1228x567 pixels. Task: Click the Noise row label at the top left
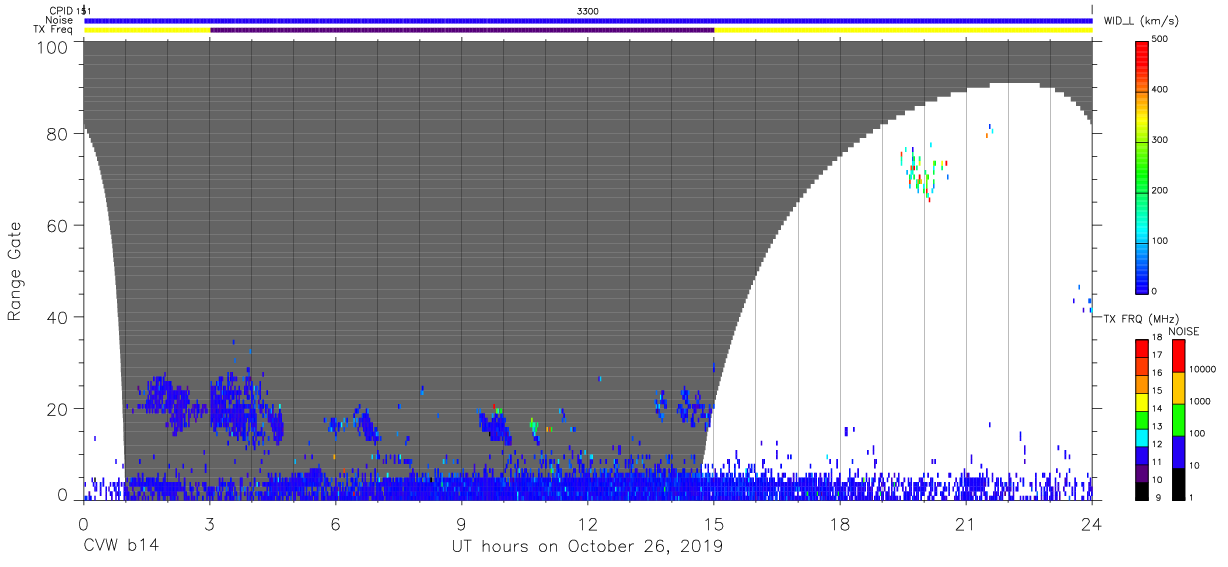click(x=60, y=20)
